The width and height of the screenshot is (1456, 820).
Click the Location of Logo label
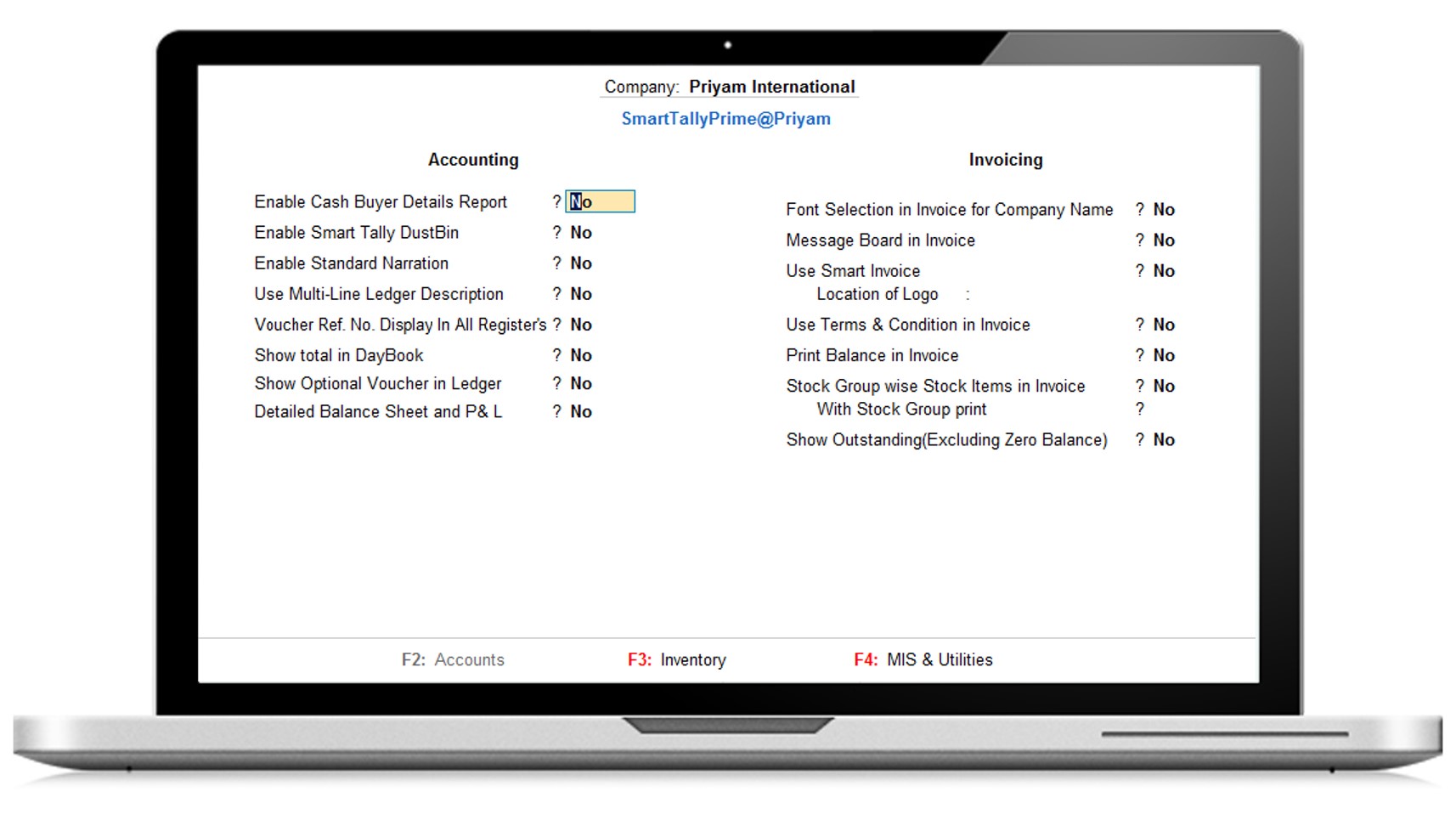click(878, 294)
